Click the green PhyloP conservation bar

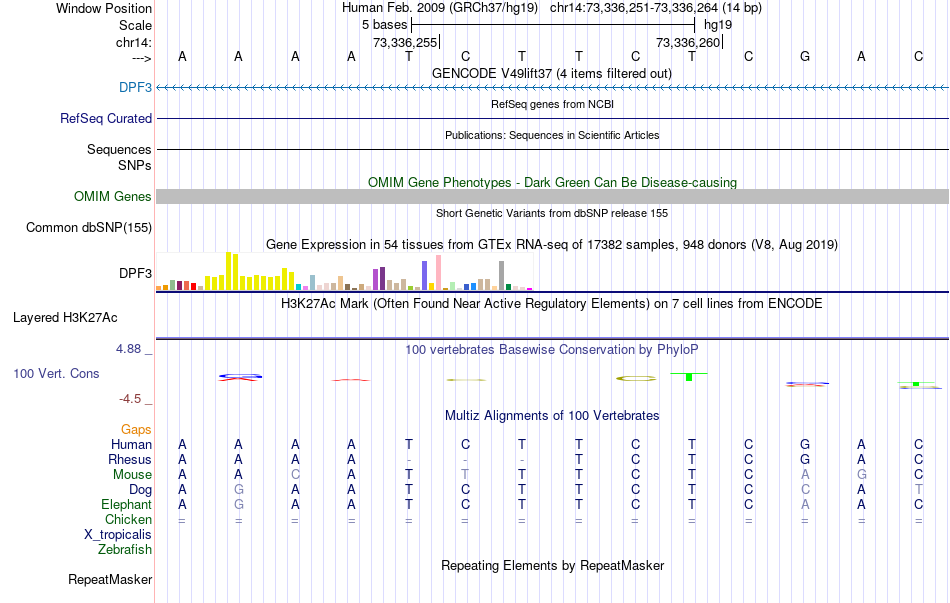pyautogui.click(x=689, y=376)
